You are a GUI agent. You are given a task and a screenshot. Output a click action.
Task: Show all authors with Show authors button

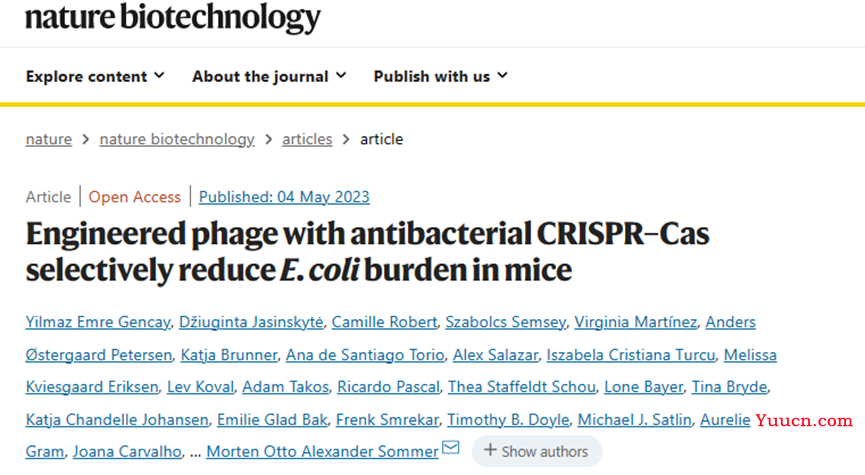coord(537,451)
